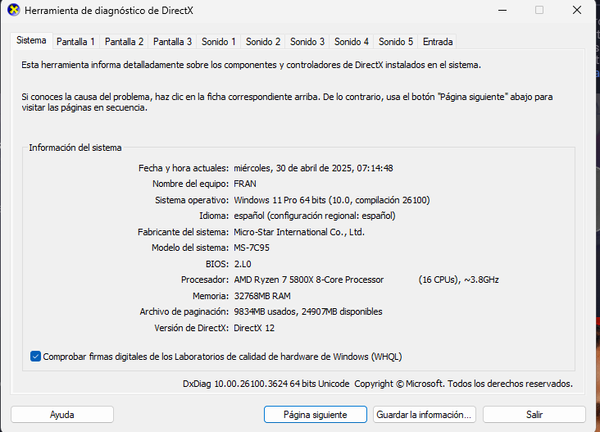Click the DirectX icon in the title bar
Screen dimensions: 600x432
(x=11, y=11)
